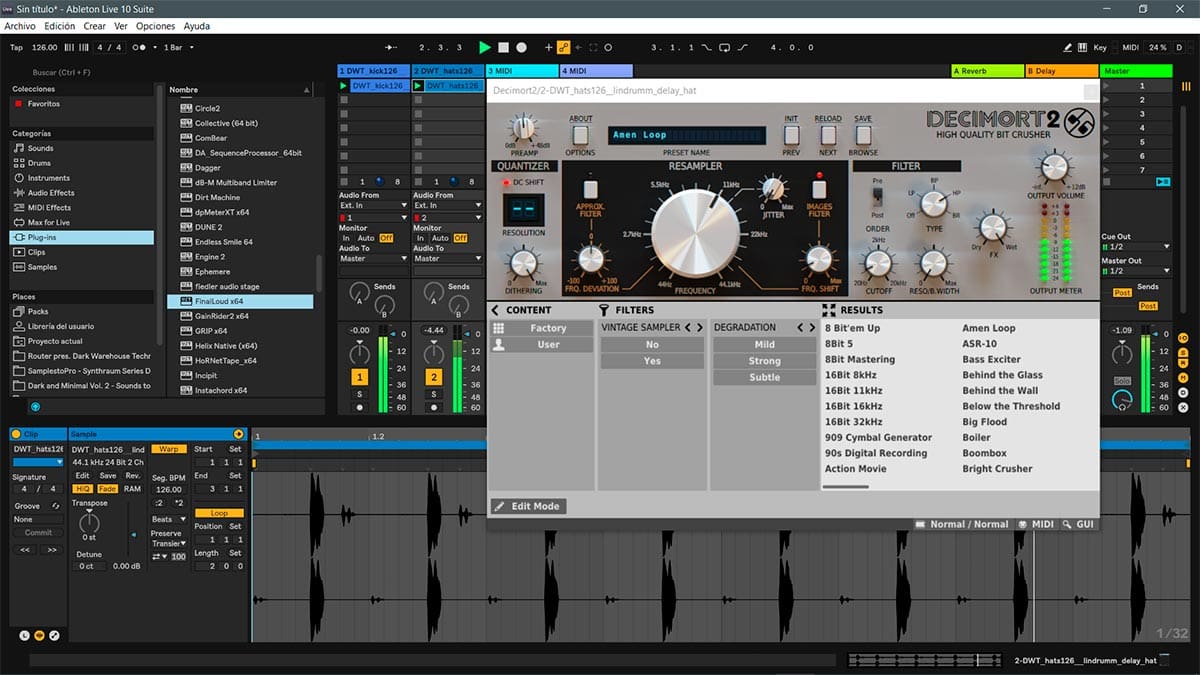The height and width of the screenshot is (675, 1200).
Task: Go to next VINTAGE SAMPLER filter arrow
Action: pos(700,328)
